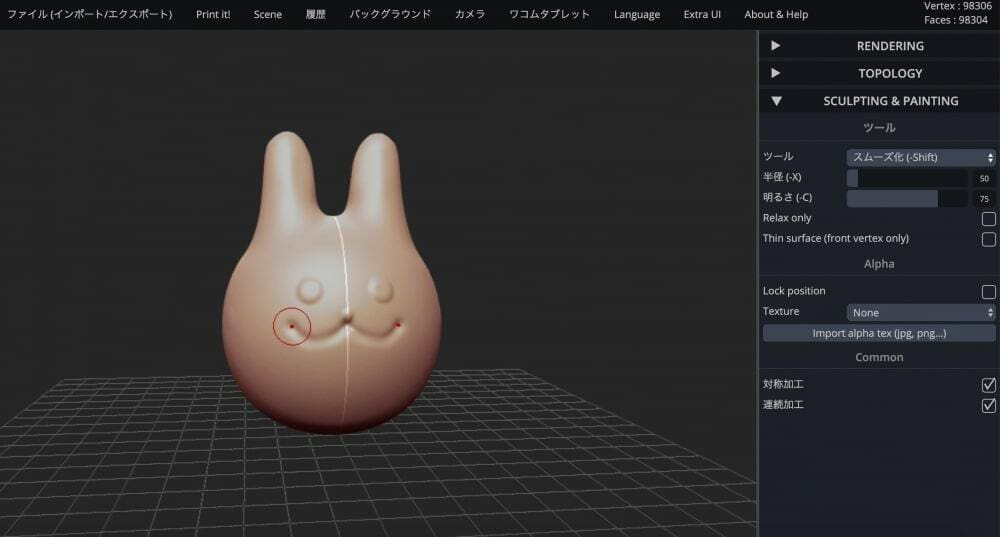Click the rabbit model's left eye
The width and height of the screenshot is (1000, 537).
[311, 290]
